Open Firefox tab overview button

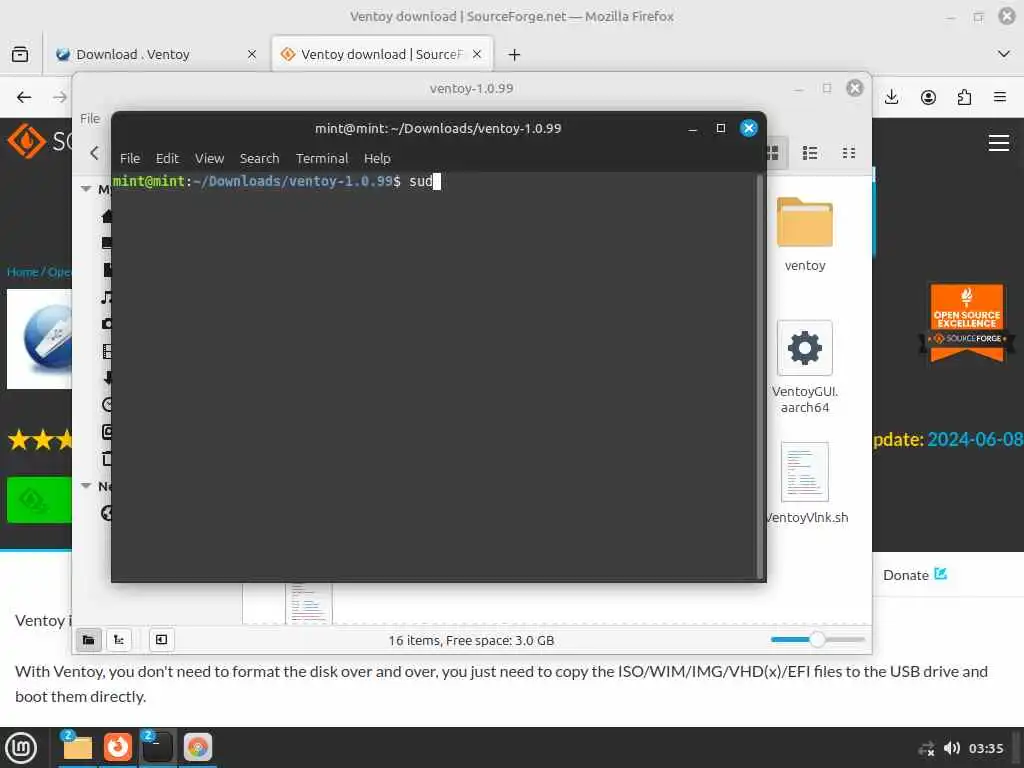[20, 54]
